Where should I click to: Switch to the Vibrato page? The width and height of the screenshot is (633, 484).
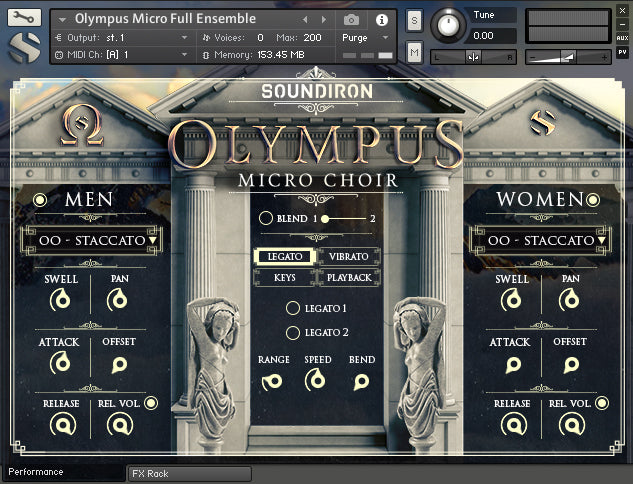[349, 256]
